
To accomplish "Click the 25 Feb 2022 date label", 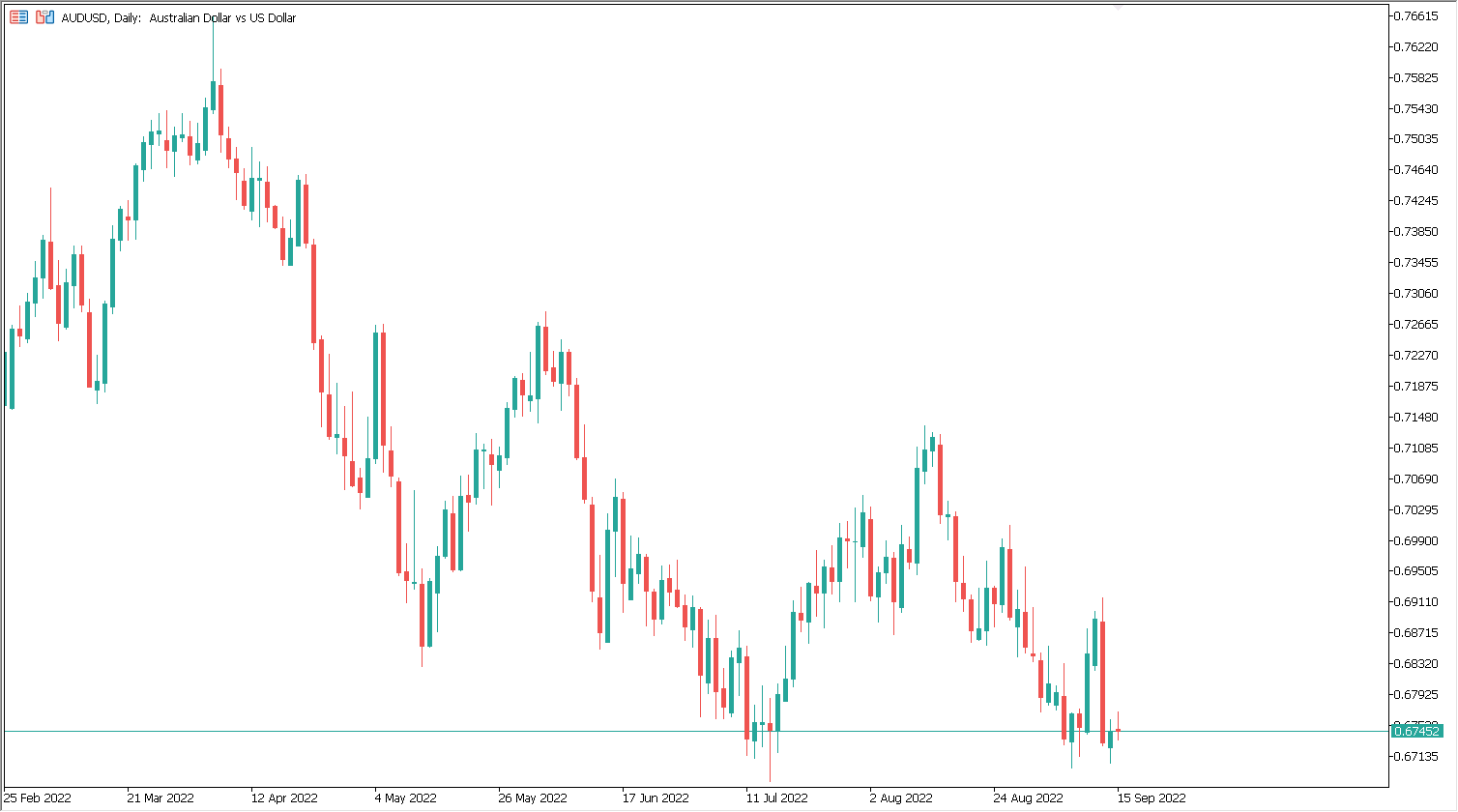I will [x=38, y=798].
